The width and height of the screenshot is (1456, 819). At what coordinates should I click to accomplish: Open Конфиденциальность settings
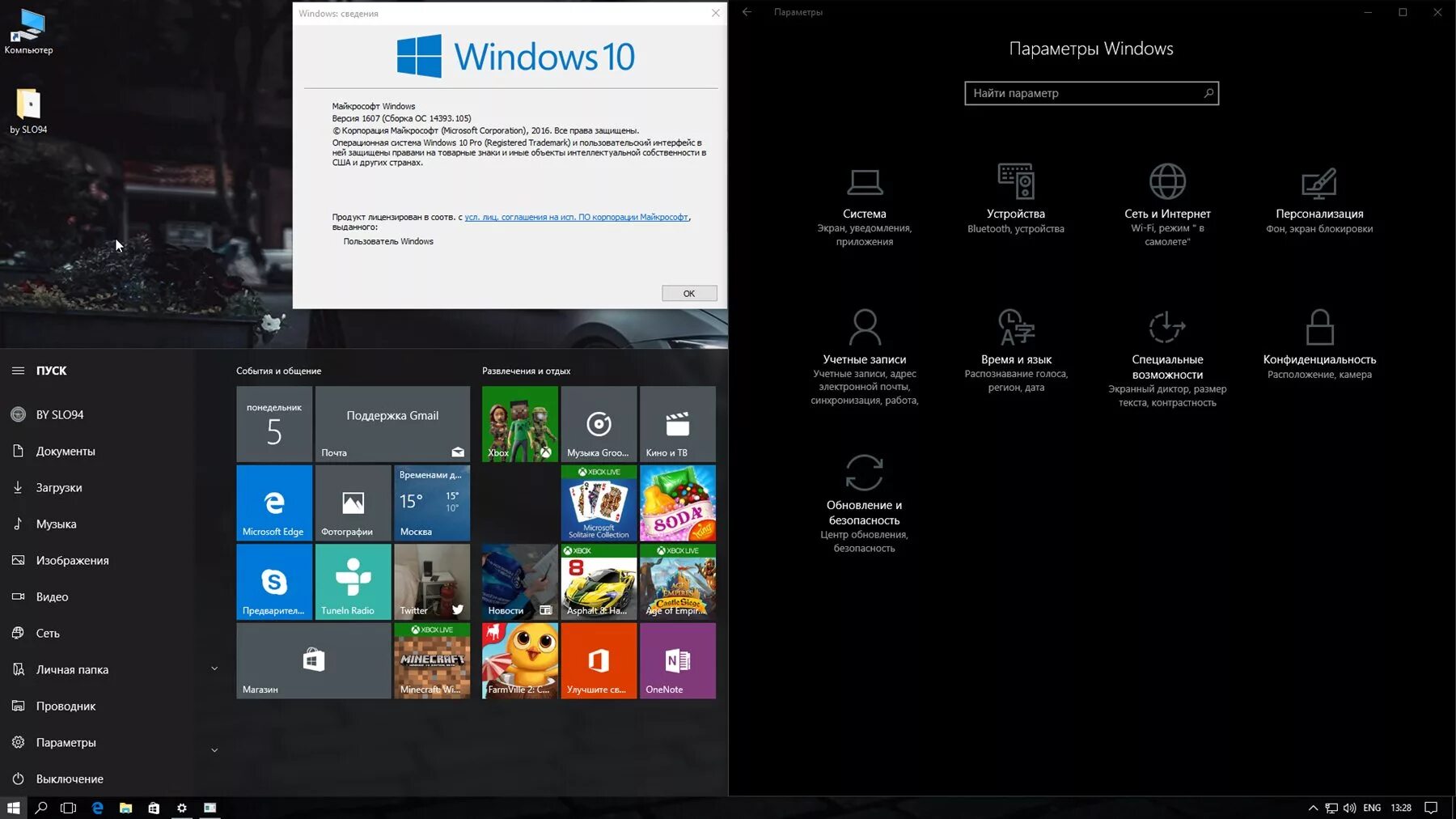tap(1319, 344)
